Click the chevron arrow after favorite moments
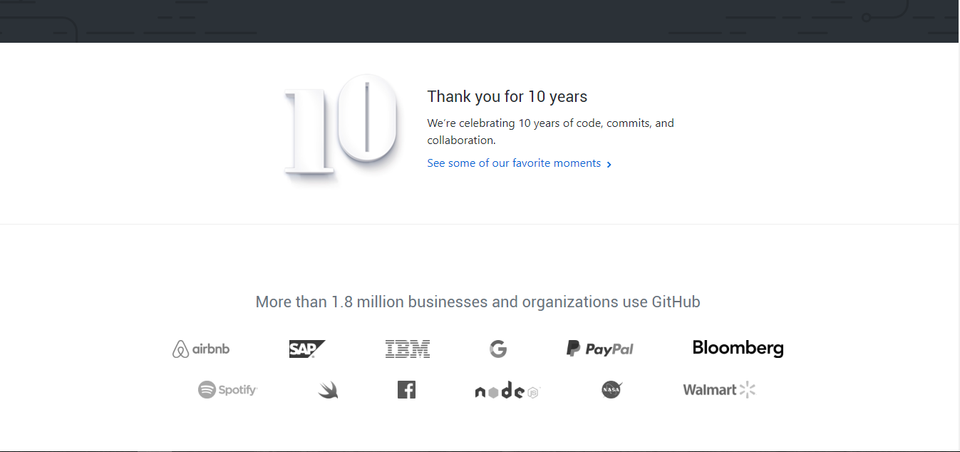The height and width of the screenshot is (452, 960). [x=609, y=164]
